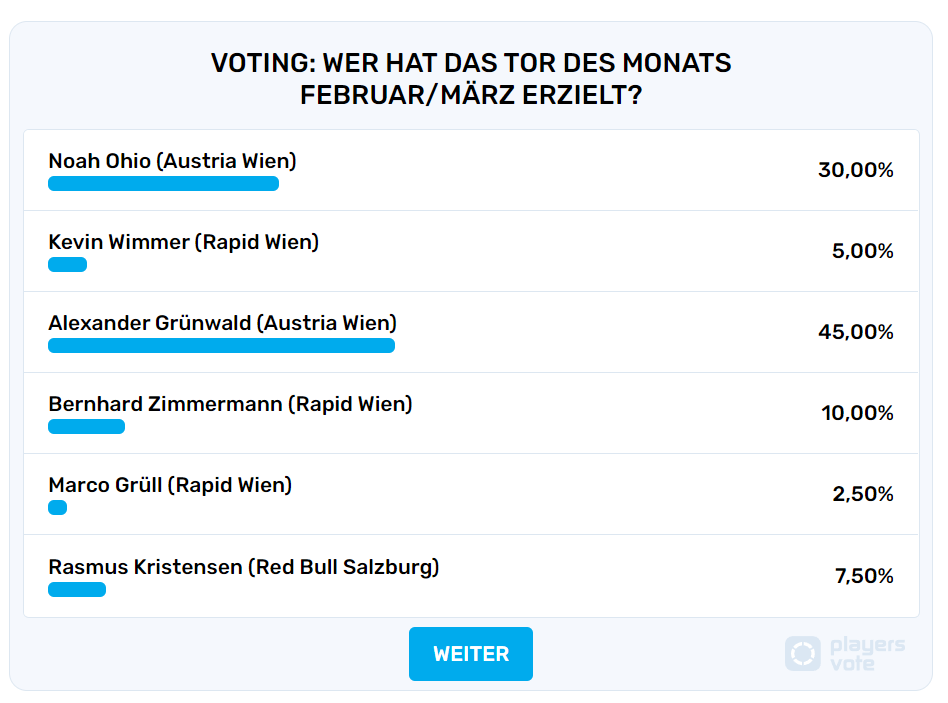Click the 45,00% result value
The width and height of the screenshot is (948, 703).
(x=855, y=332)
